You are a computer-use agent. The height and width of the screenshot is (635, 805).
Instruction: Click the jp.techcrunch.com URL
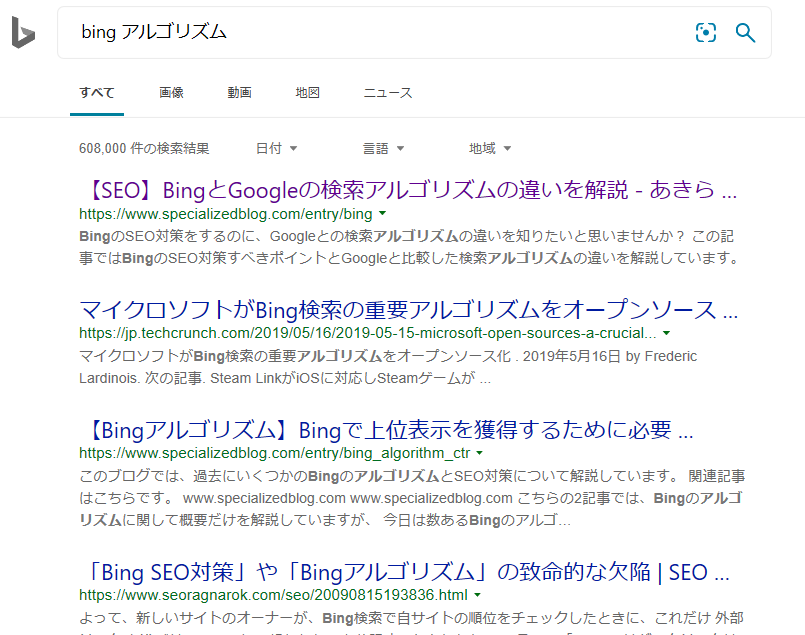pos(368,333)
